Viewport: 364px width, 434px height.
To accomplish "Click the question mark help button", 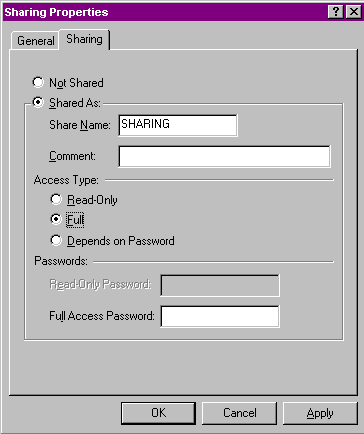I will coord(336,12).
